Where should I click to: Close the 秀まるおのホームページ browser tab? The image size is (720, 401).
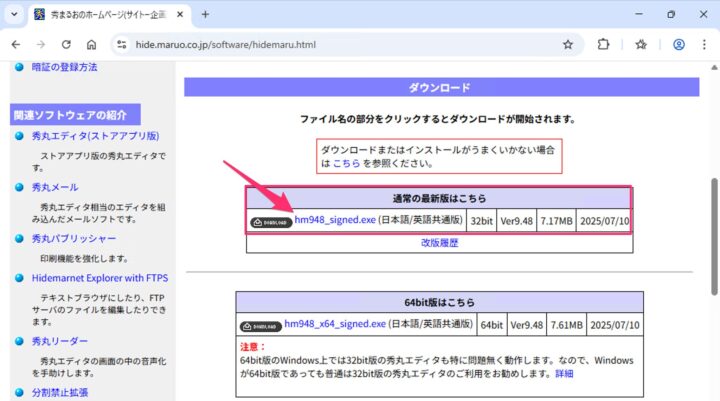[180, 15]
